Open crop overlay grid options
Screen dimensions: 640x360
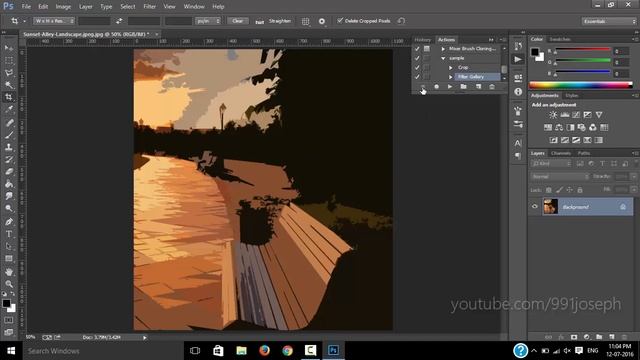(305, 21)
